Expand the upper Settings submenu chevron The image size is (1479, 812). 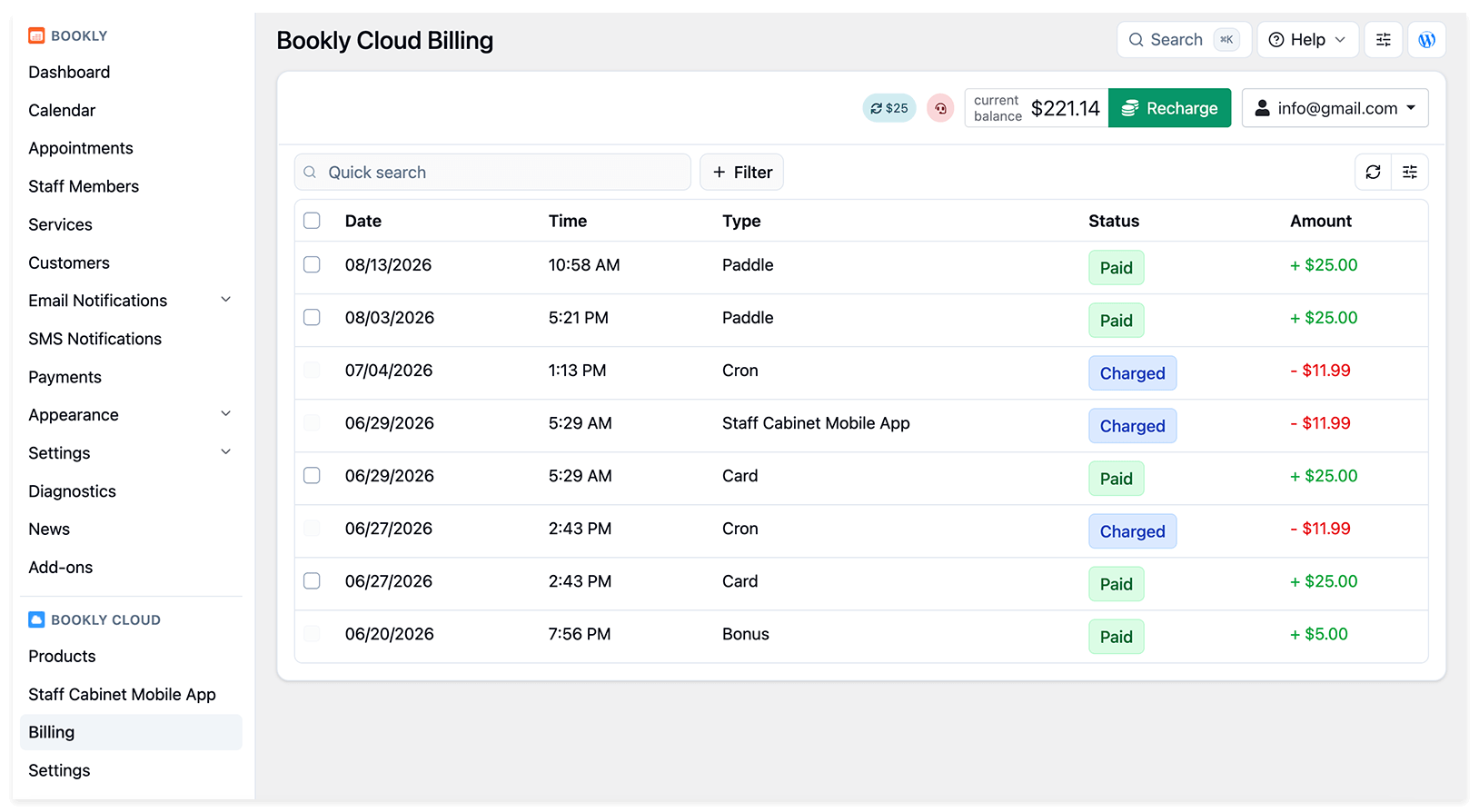click(226, 452)
